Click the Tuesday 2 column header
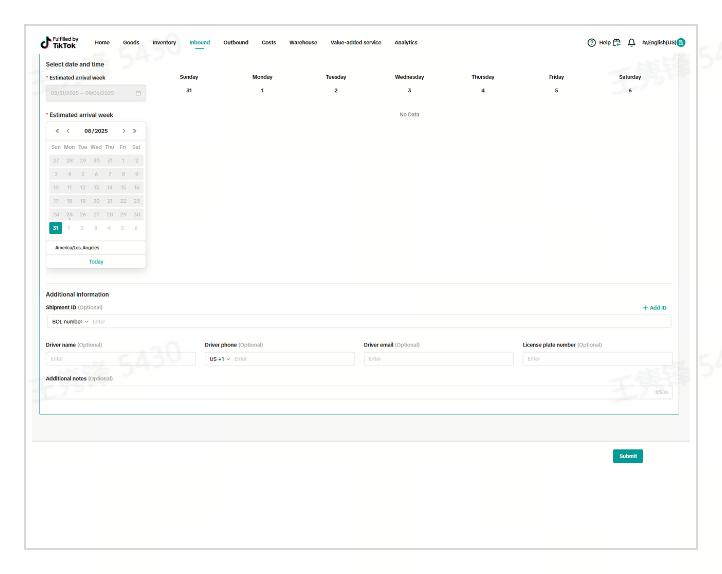This screenshot has width=722, height=574. coord(336,83)
